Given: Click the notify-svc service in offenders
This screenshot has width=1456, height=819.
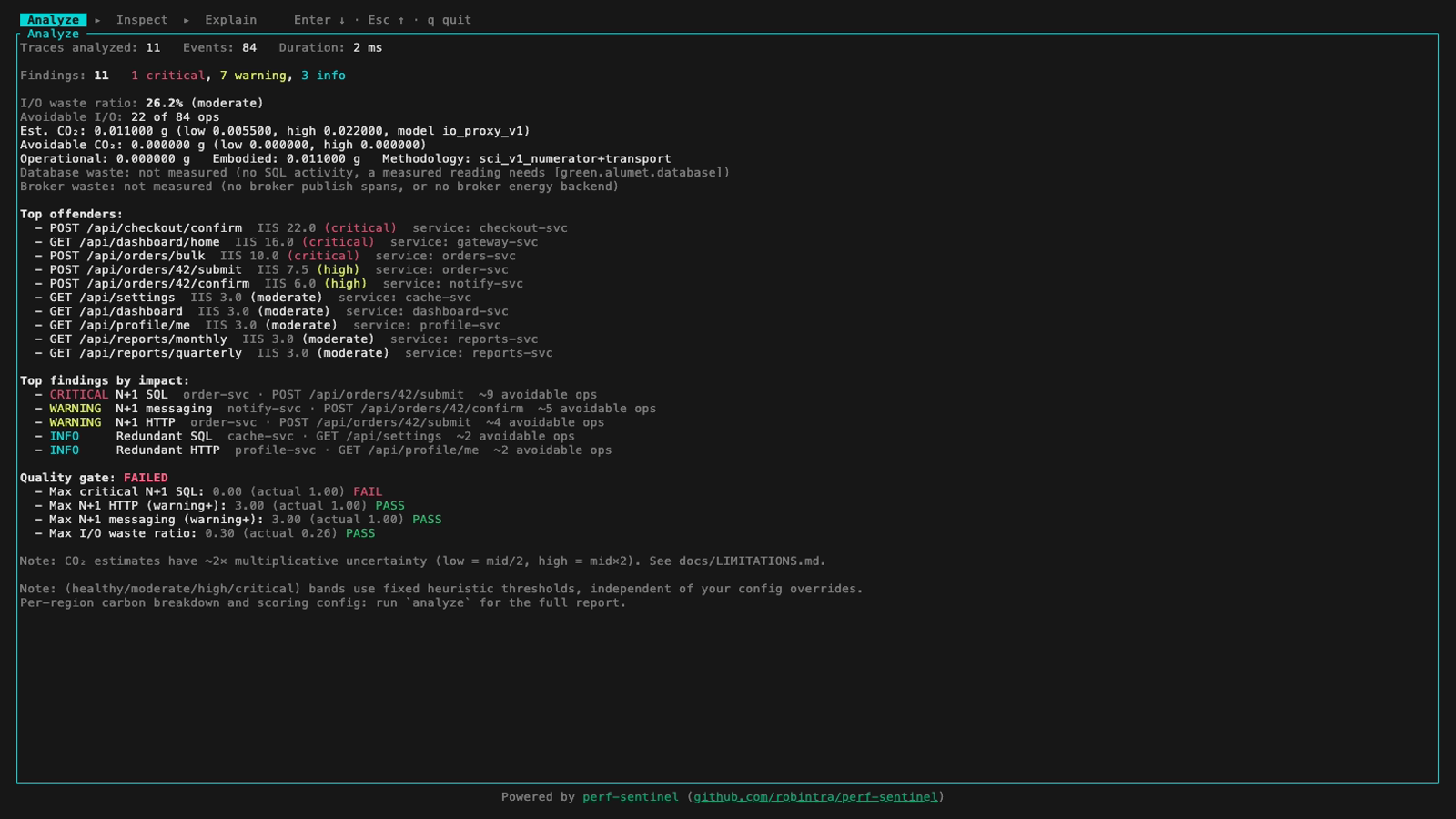Looking at the screenshot, I should click(x=486, y=284).
